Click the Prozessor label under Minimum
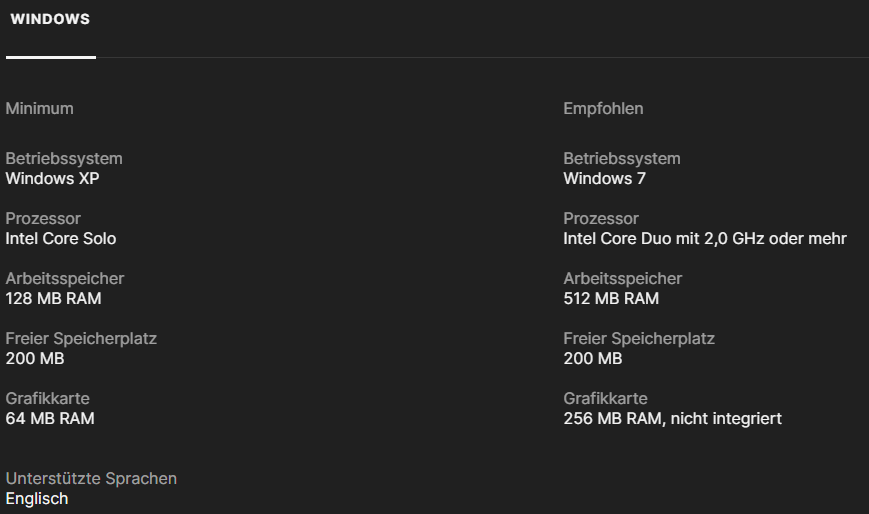The width and height of the screenshot is (869, 514). [x=43, y=218]
